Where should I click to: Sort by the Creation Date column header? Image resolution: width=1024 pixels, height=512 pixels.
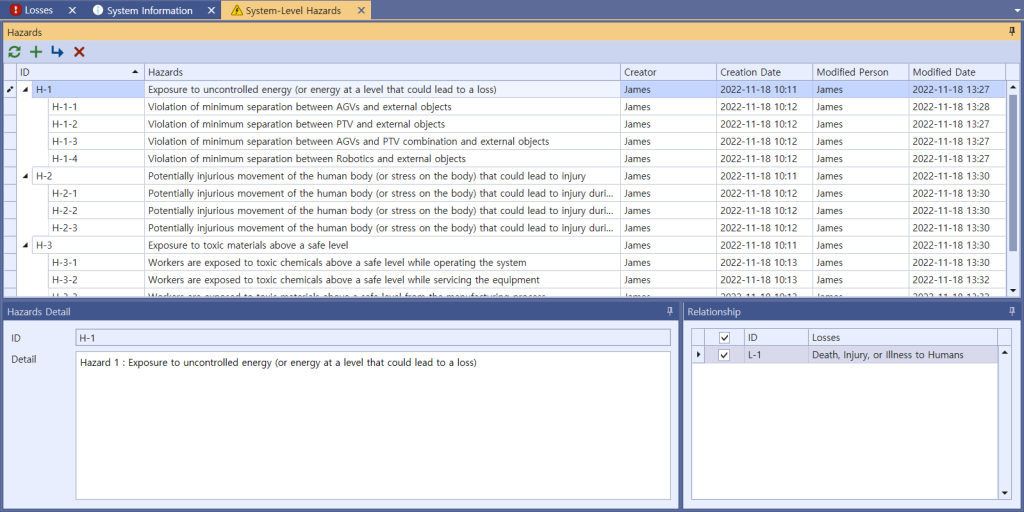click(x=763, y=72)
